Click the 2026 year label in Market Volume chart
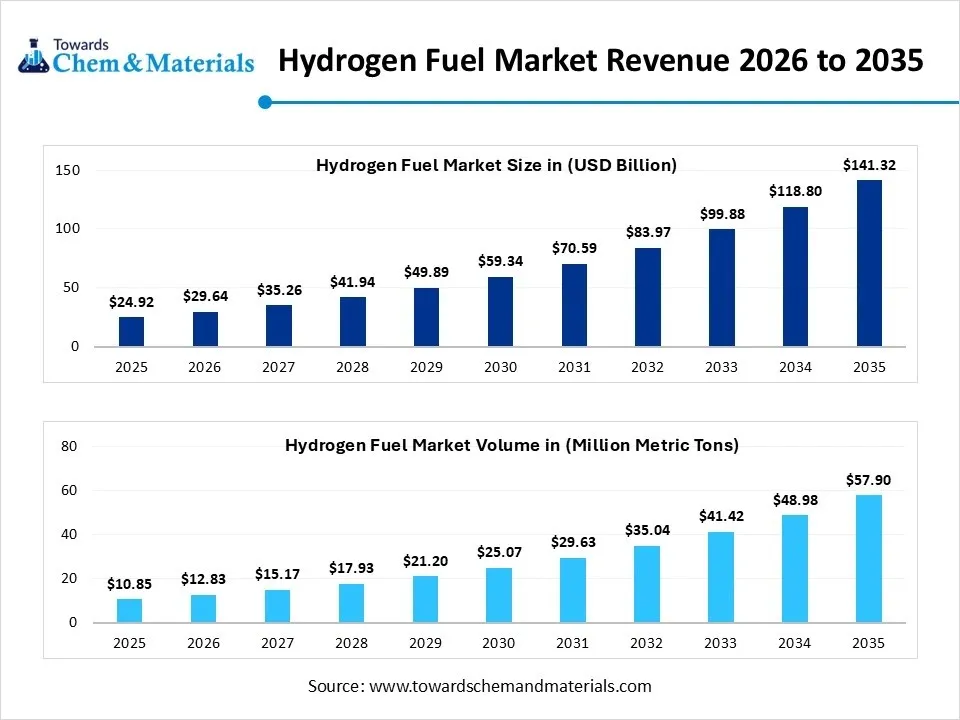Screen dimensions: 960x720 coord(203,643)
